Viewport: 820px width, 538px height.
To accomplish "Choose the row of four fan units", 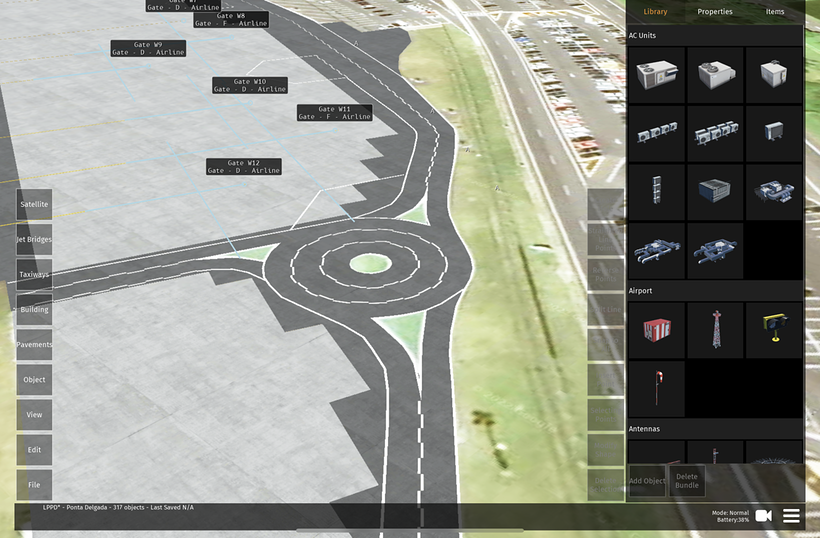I will coord(657,133).
